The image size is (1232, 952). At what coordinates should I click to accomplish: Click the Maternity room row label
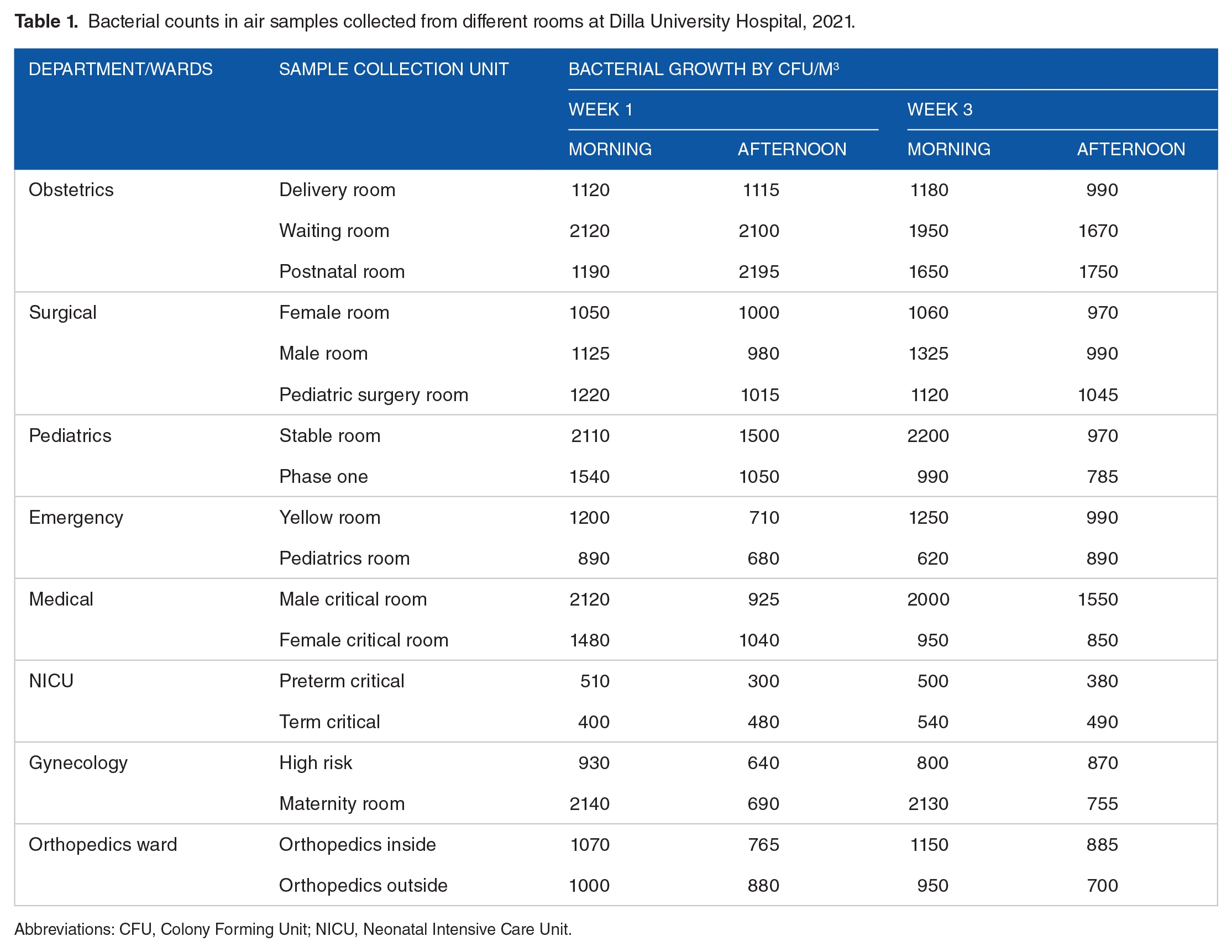pyautogui.click(x=342, y=804)
